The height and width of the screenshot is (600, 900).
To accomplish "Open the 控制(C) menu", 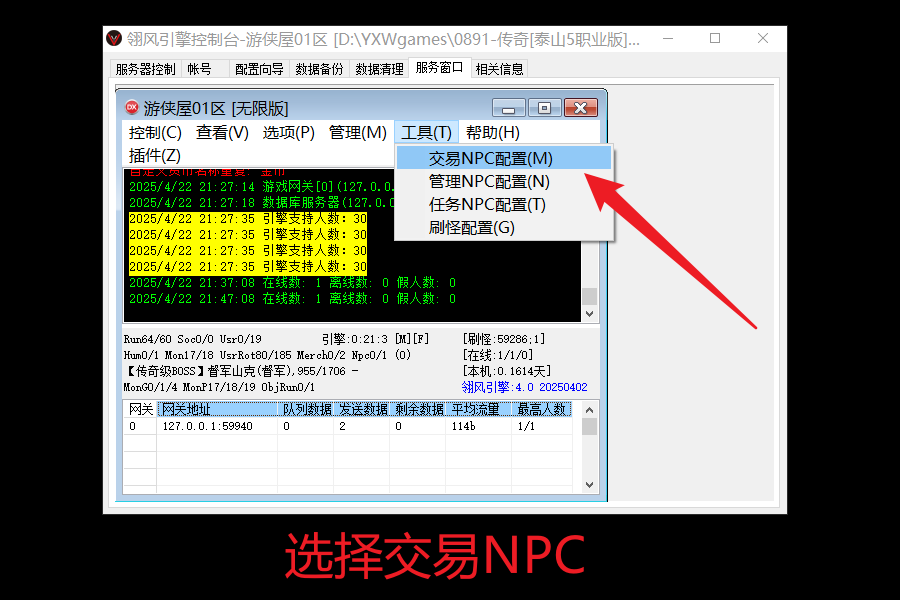I will point(155,132).
